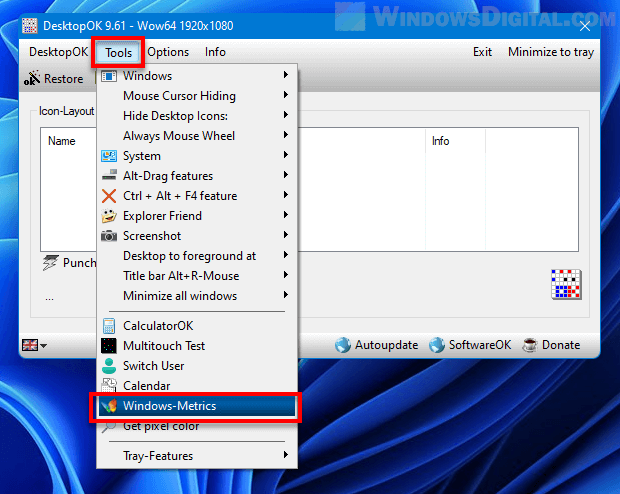Image resolution: width=620 pixels, height=494 pixels.
Task: Click the Windows-Metrics butterfly icon
Action: point(109,405)
